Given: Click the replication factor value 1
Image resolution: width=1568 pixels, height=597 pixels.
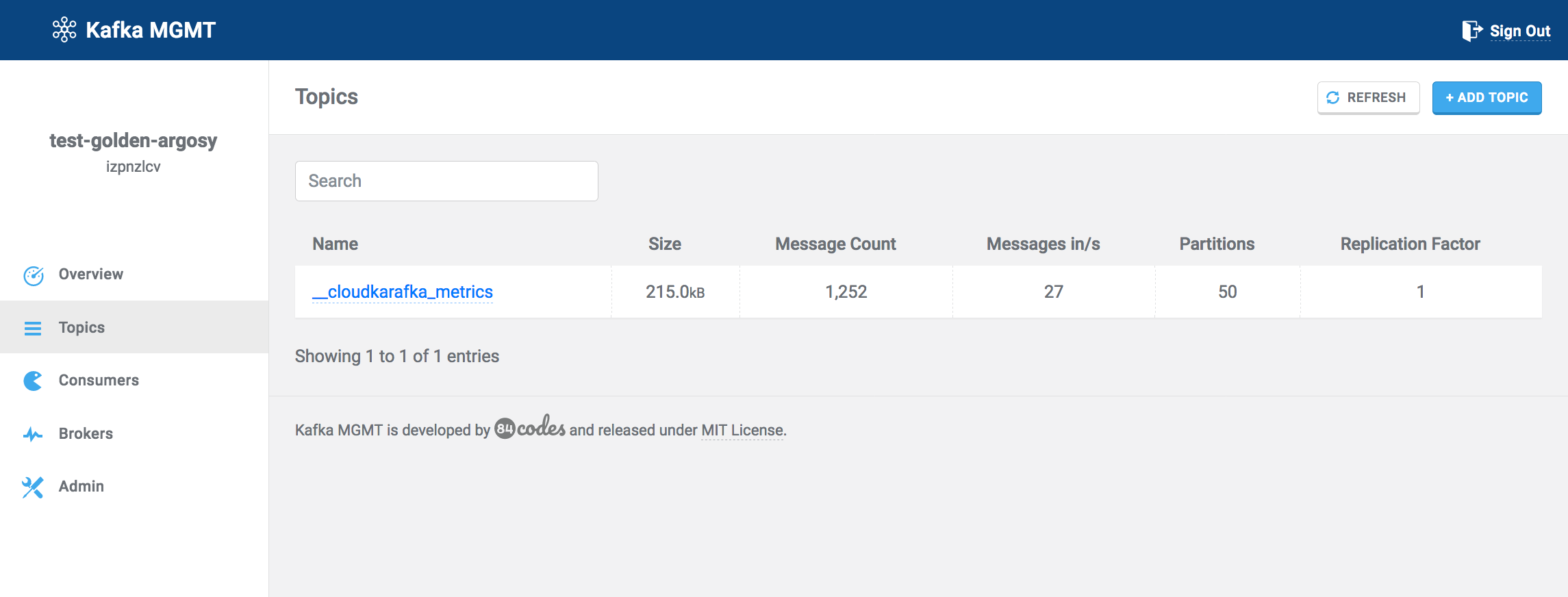Looking at the screenshot, I should coord(1421,292).
